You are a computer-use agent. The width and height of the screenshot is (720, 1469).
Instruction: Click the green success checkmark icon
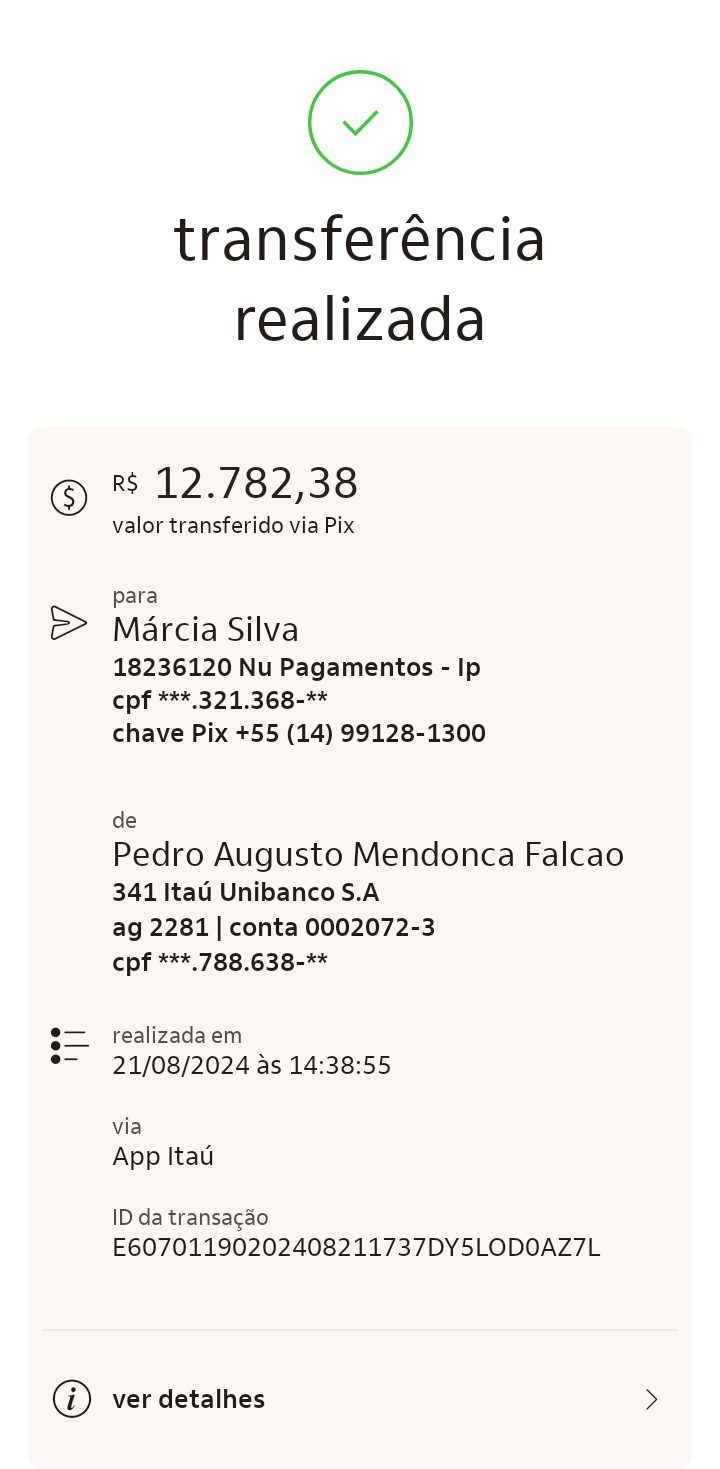tap(360, 123)
